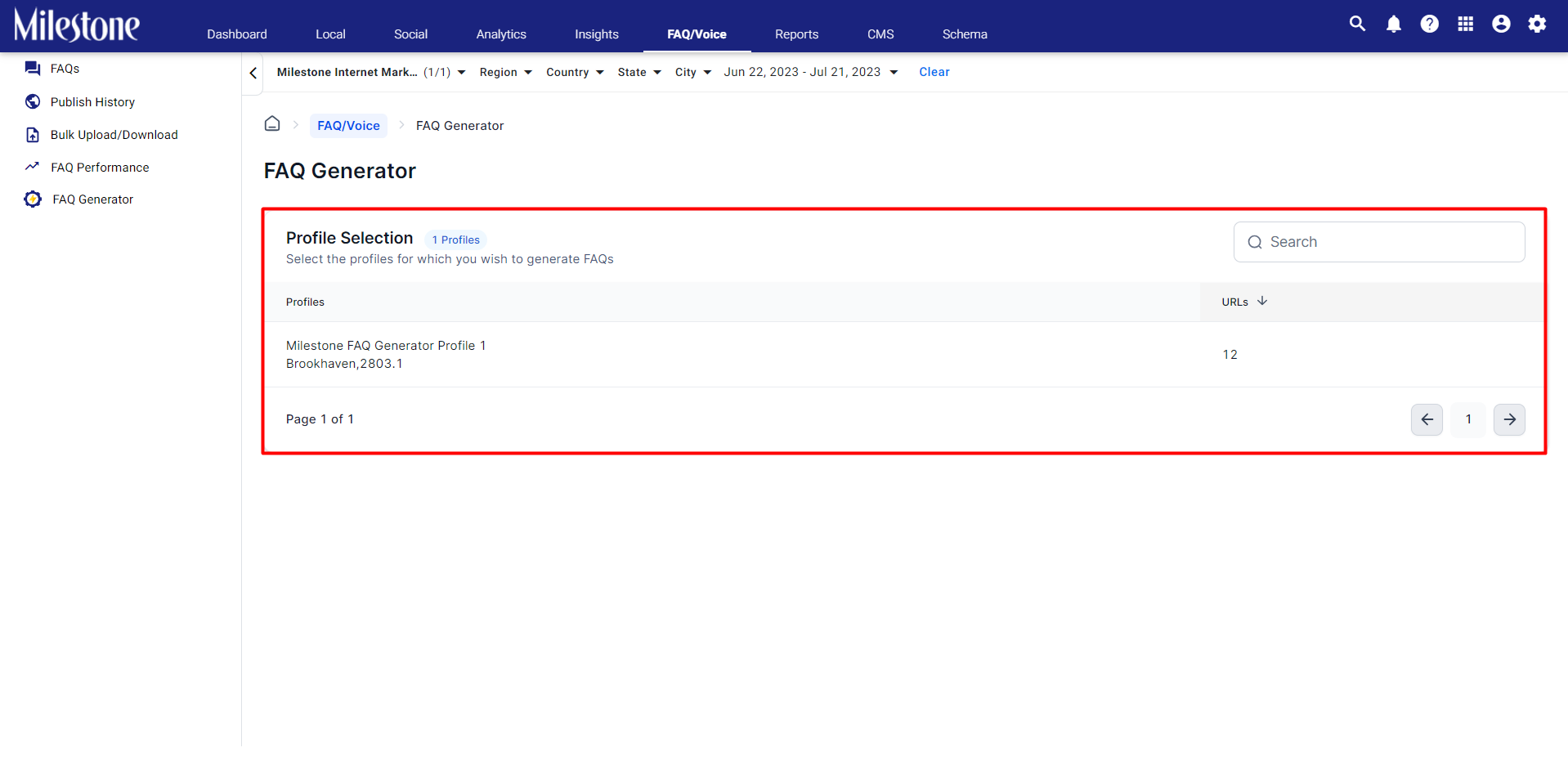This screenshot has height=761, width=1568.
Task: Sort by URLs column arrow
Action: (1262, 301)
